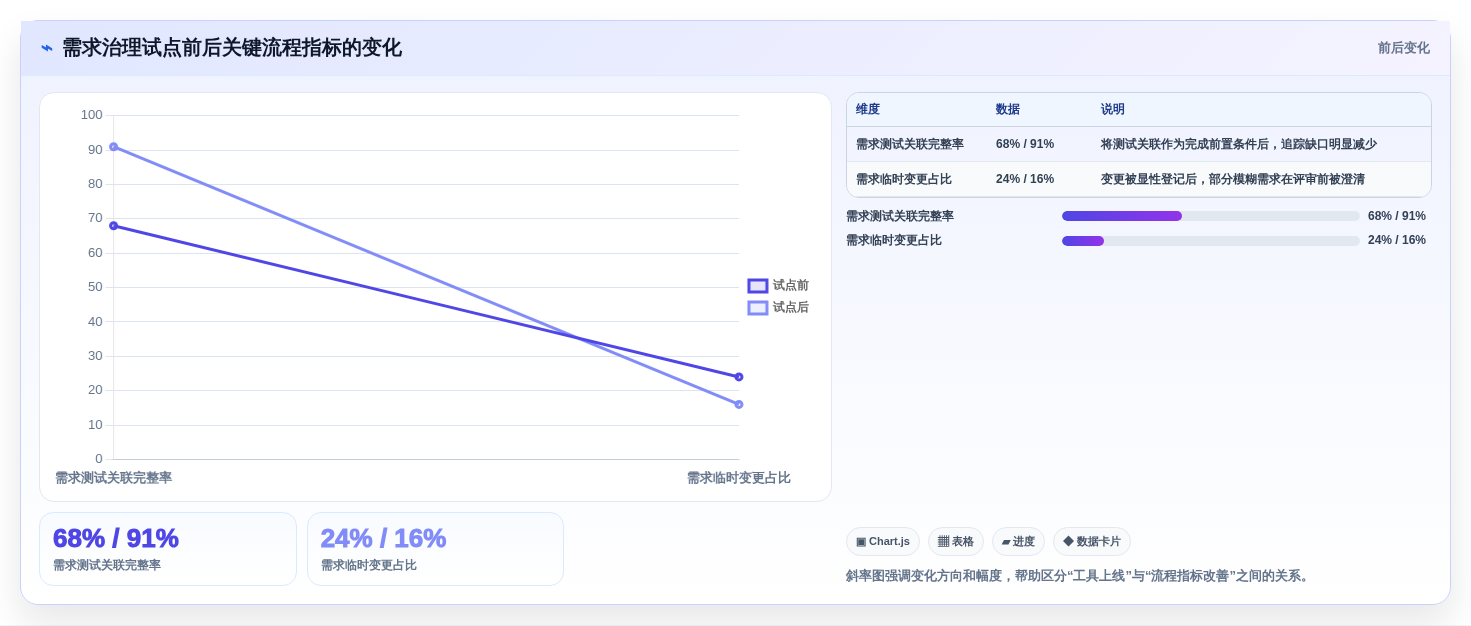The width and height of the screenshot is (1471, 626).
Task: Toggle the 试点后 legend entry
Action: [x=778, y=308]
